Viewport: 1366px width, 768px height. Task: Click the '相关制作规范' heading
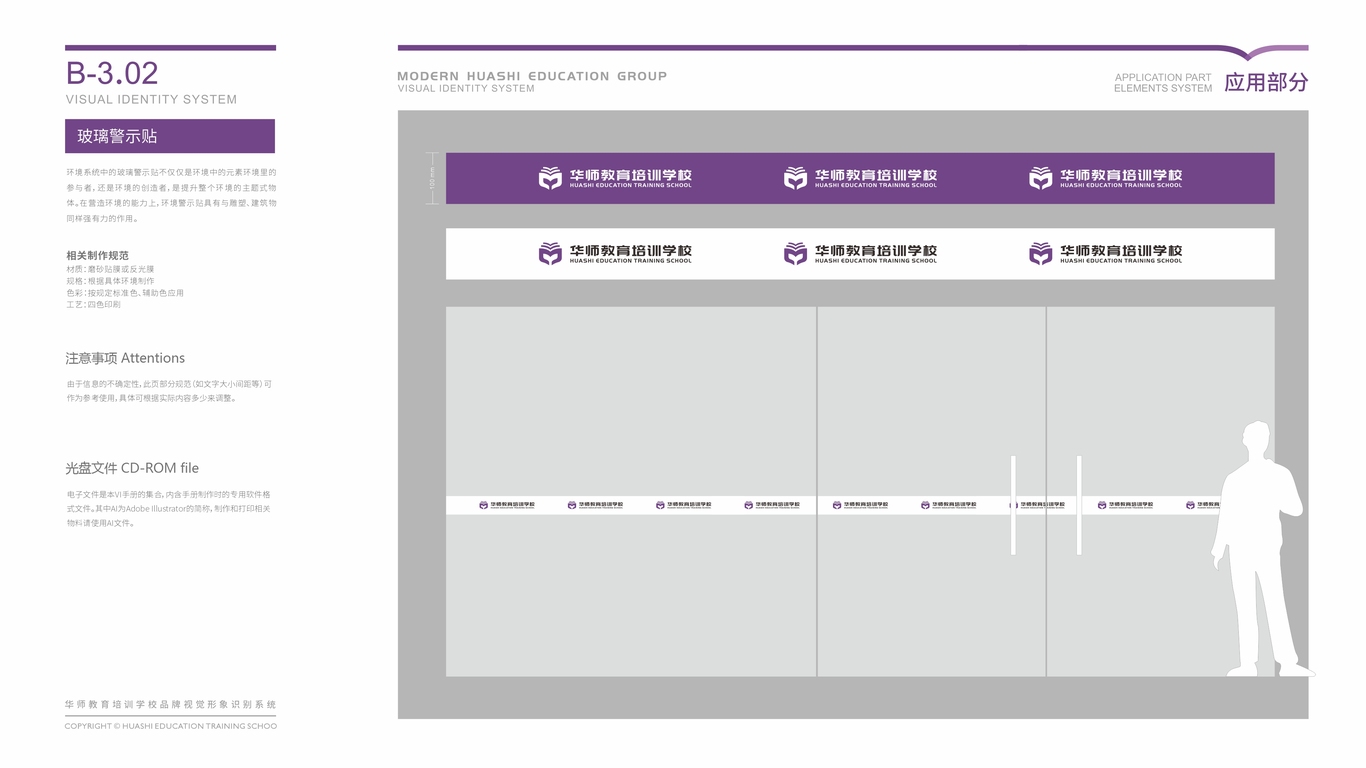(97, 256)
